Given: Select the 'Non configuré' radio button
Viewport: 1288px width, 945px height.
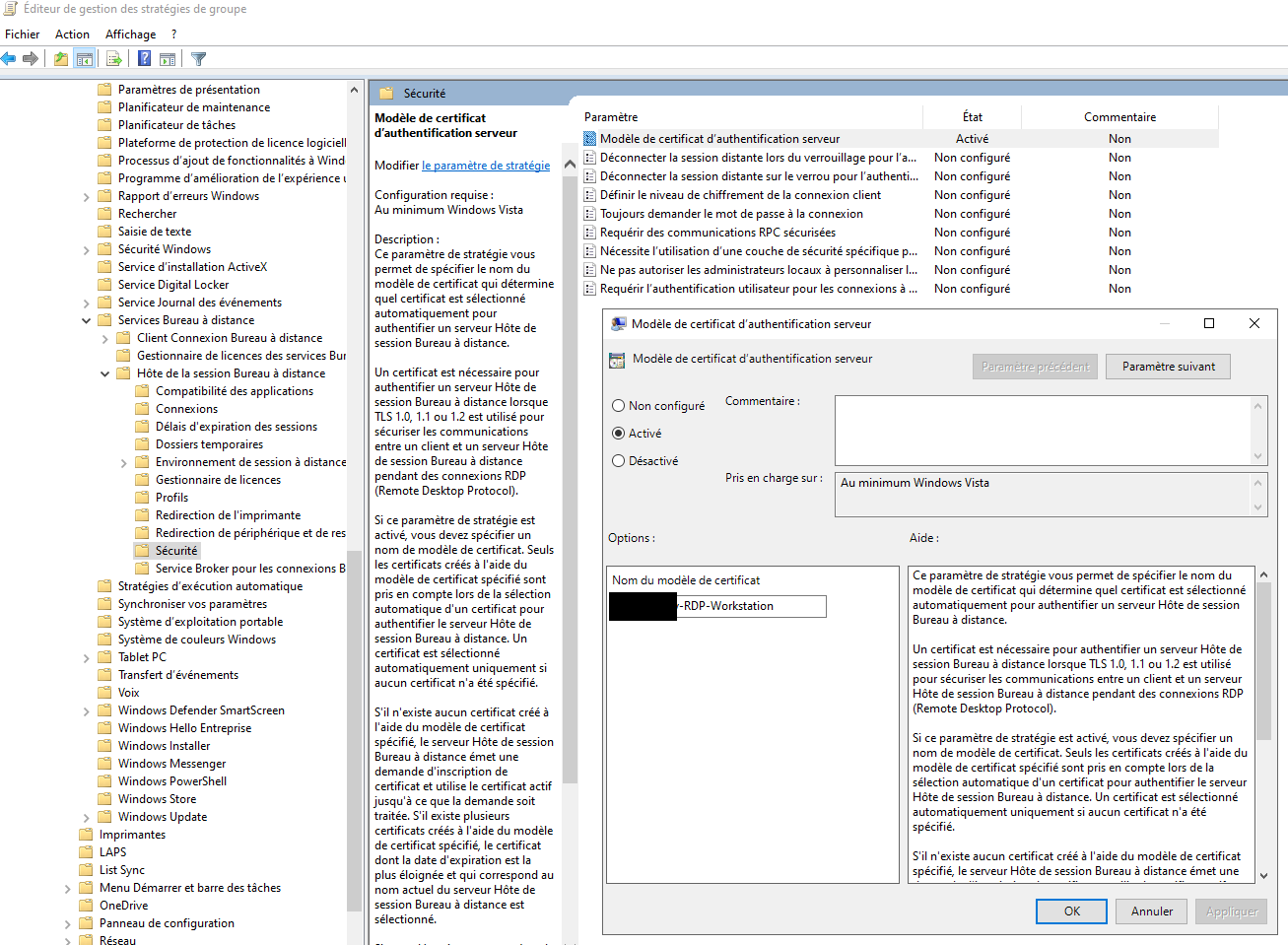Looking at the screenshot, I should click(x=619, y=406).
